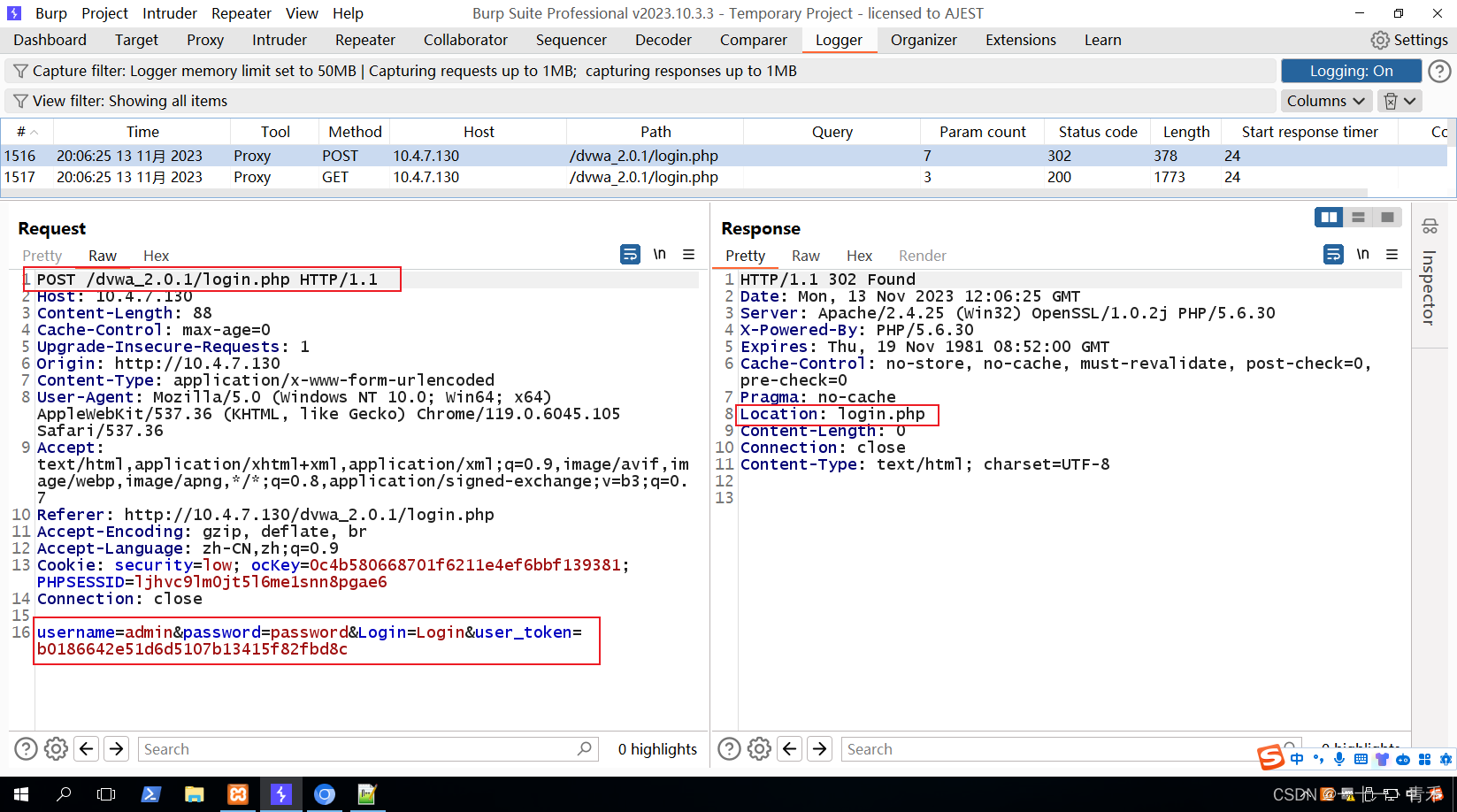The image size is (1457, 812).
Task: Toggle word wrap icon in Response panel
Action: point(1333,255)
